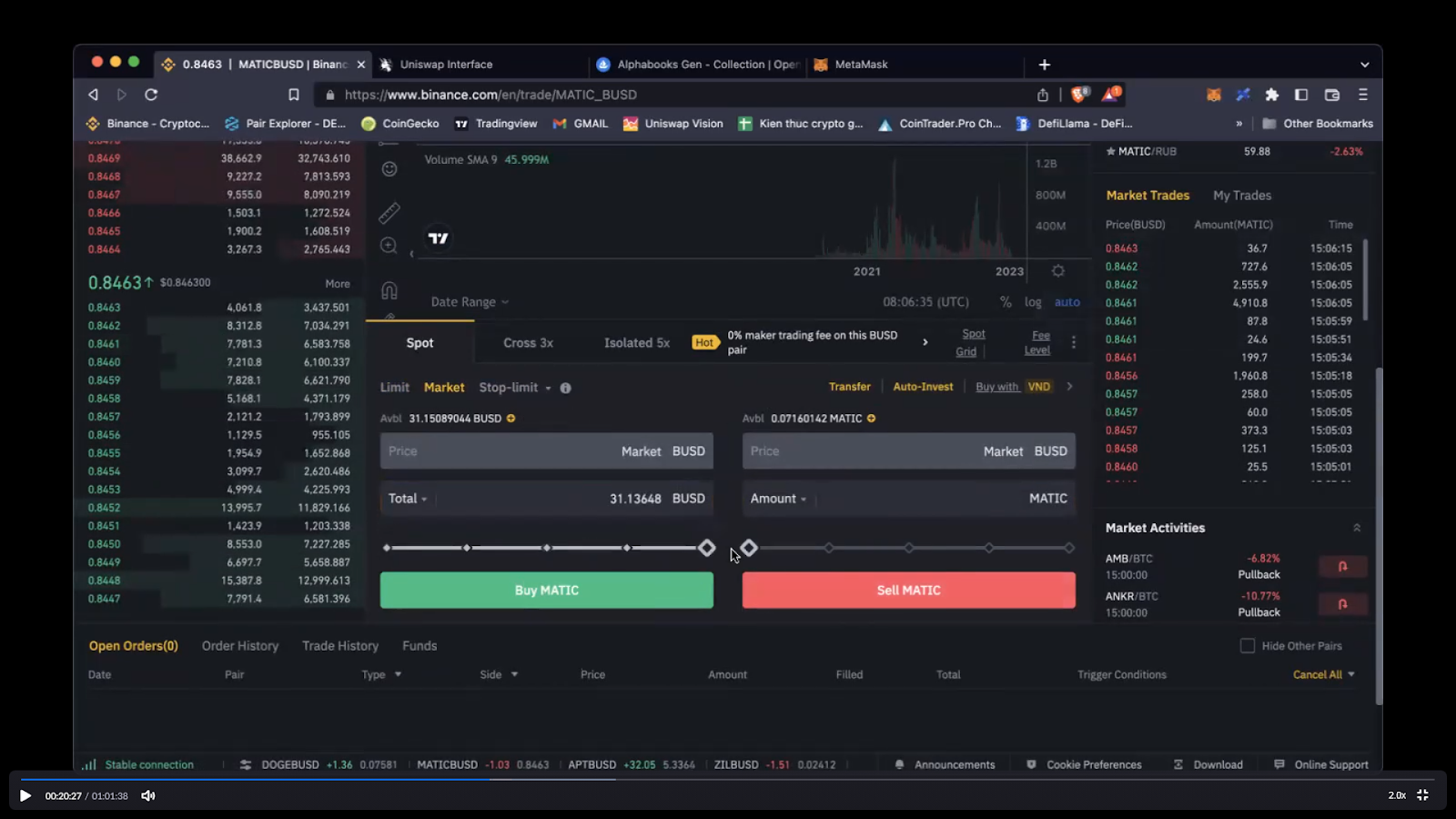This screenshot has height=819, width=1456.
Task: Play the video
Action: (25, 796)
